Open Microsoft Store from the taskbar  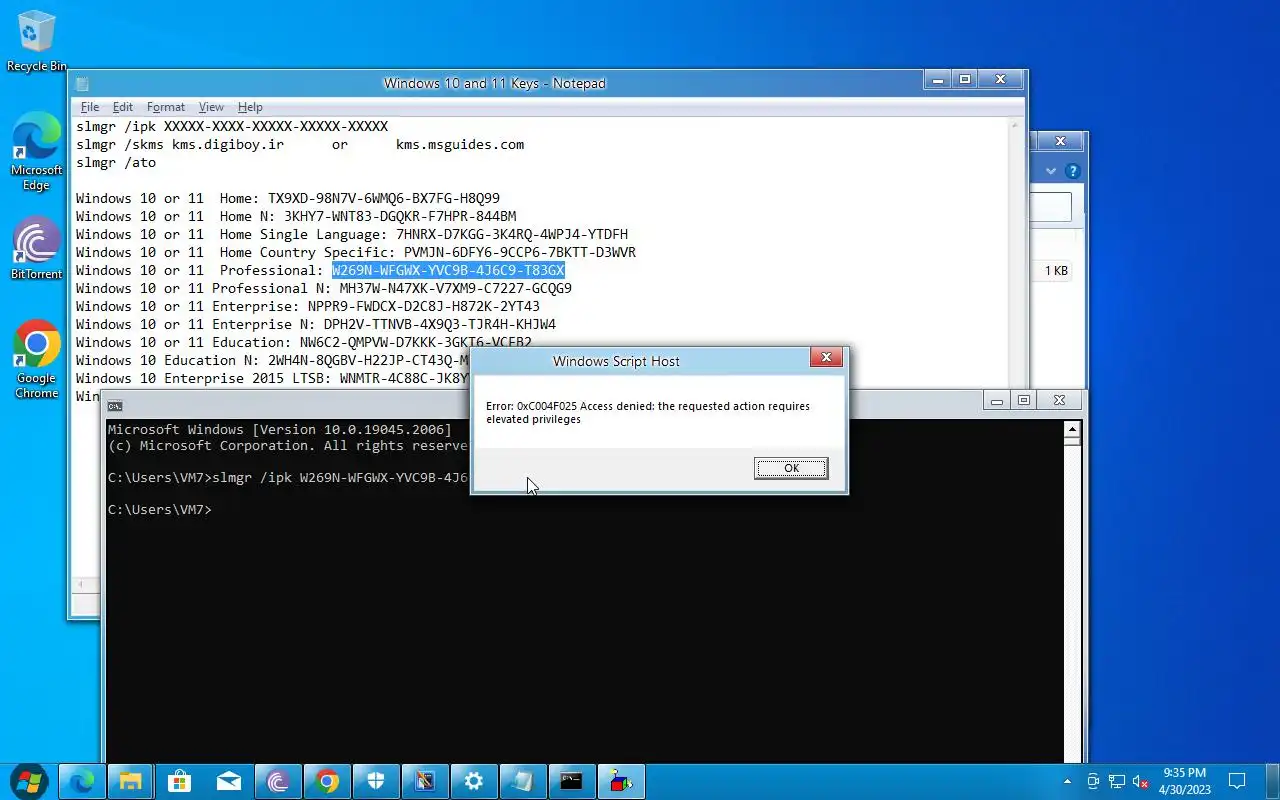180,781
